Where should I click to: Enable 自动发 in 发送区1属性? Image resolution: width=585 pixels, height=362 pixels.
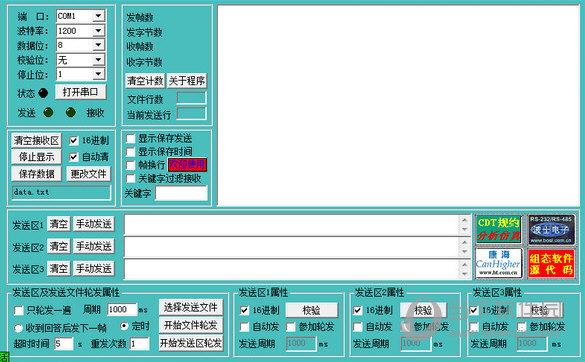click(x=244, y=327)
